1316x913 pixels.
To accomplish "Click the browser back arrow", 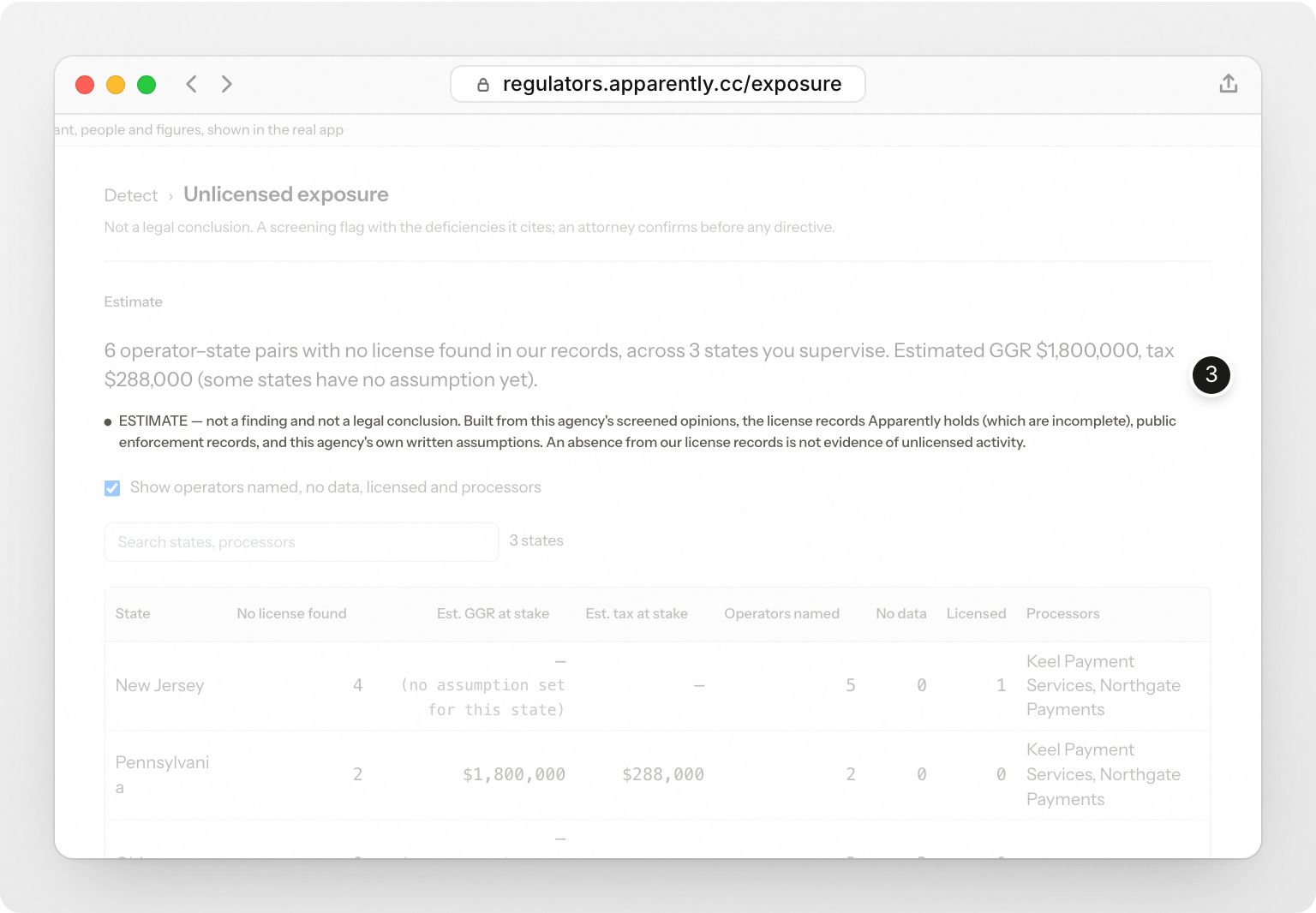I will click(x=192, y=84).
